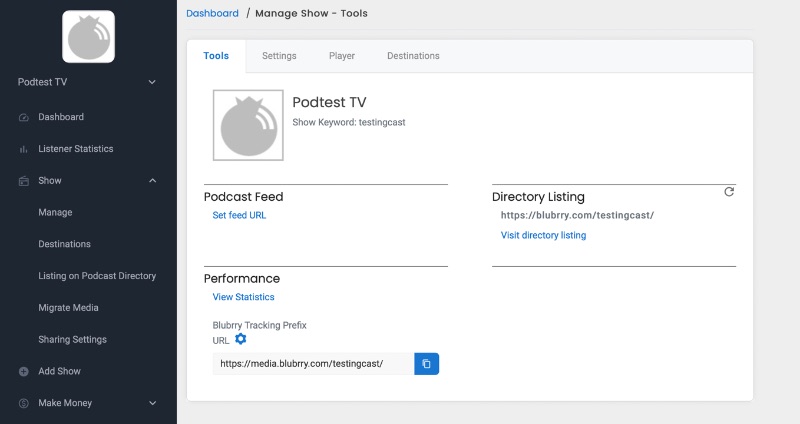Screen dimensions: 800x424
Task: Open tracking prefix URL gear settings
Action: pyautogui.click(x=240, y=339)
